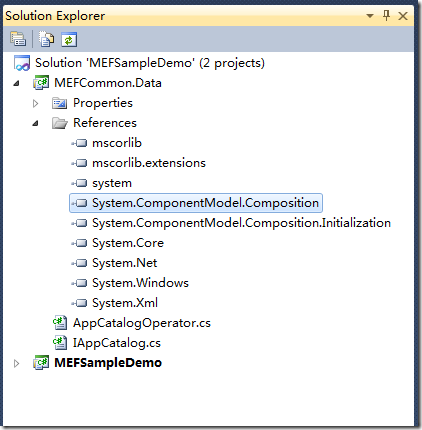
Task: Expand the Properties folder arrow
Action: tap(35, 103)
